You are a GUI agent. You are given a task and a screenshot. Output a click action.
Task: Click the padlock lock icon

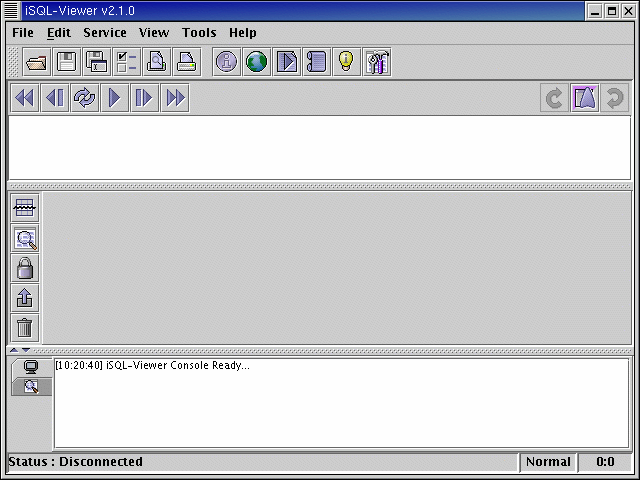[25, 268]
